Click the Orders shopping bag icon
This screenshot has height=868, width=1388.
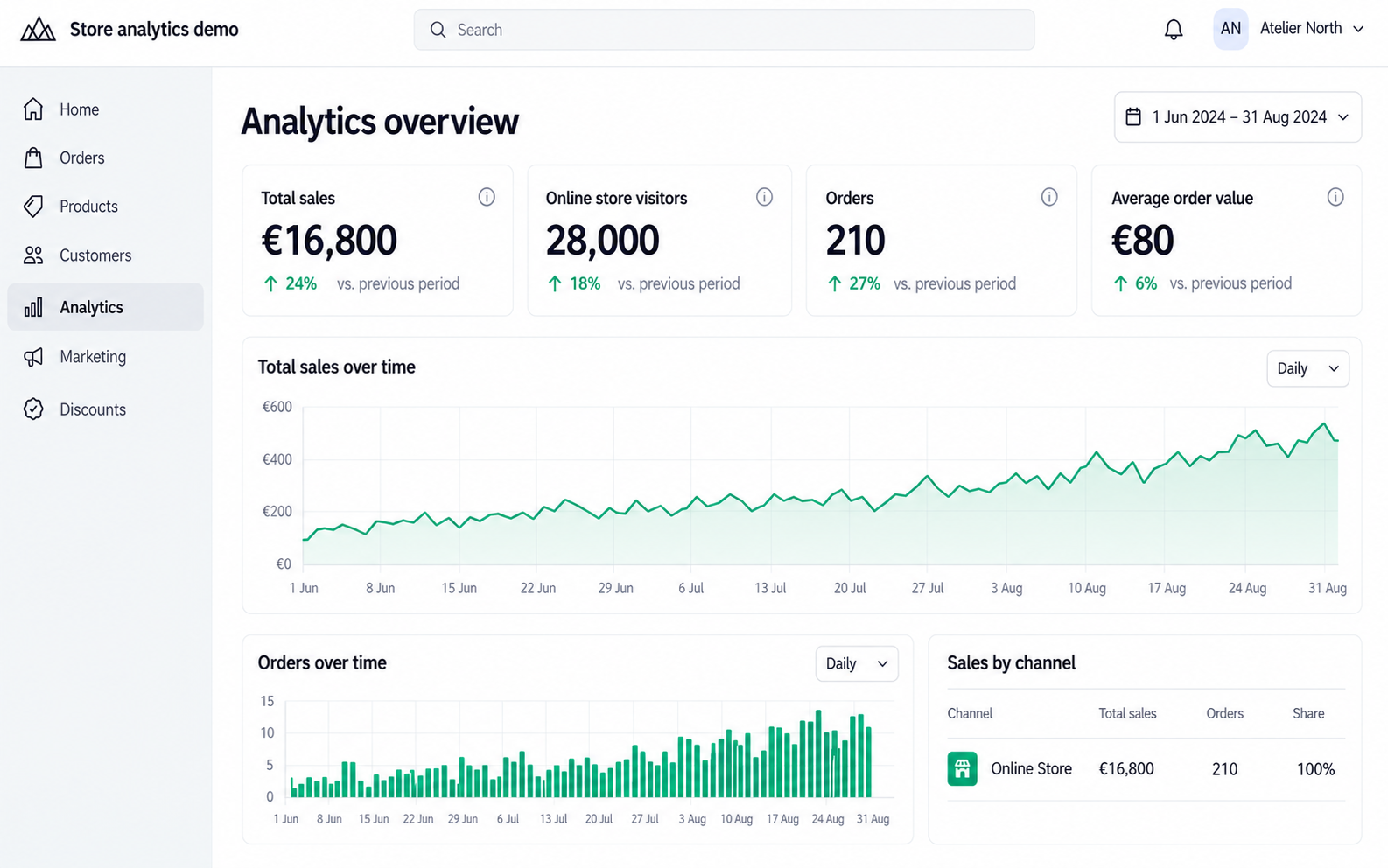coord(33,157)
